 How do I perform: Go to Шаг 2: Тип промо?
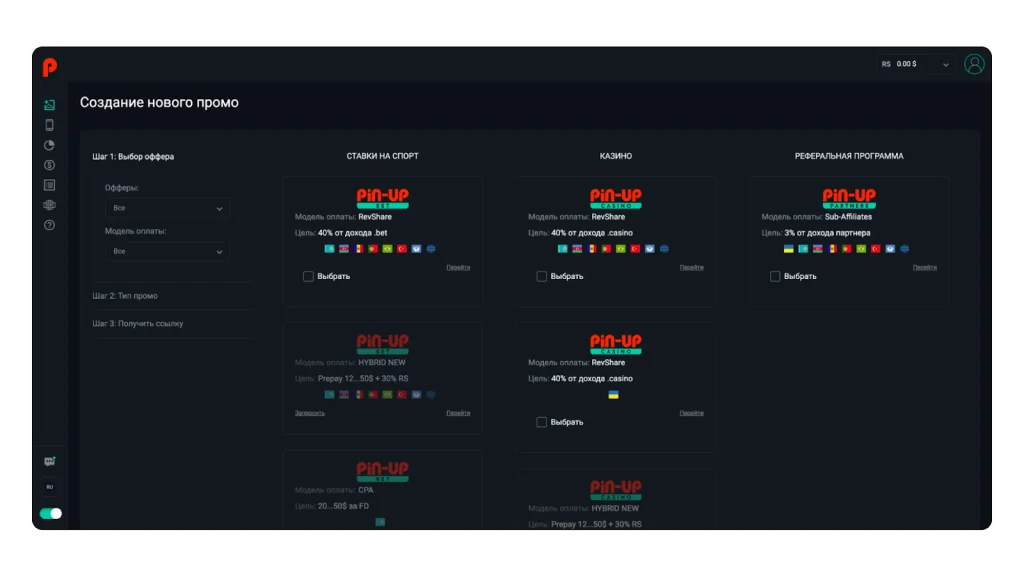pos(125,296)
